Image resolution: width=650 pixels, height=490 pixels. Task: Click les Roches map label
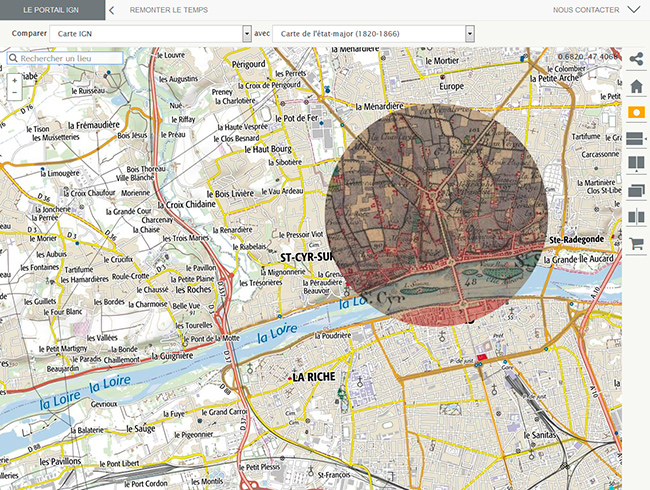point(193,290)
